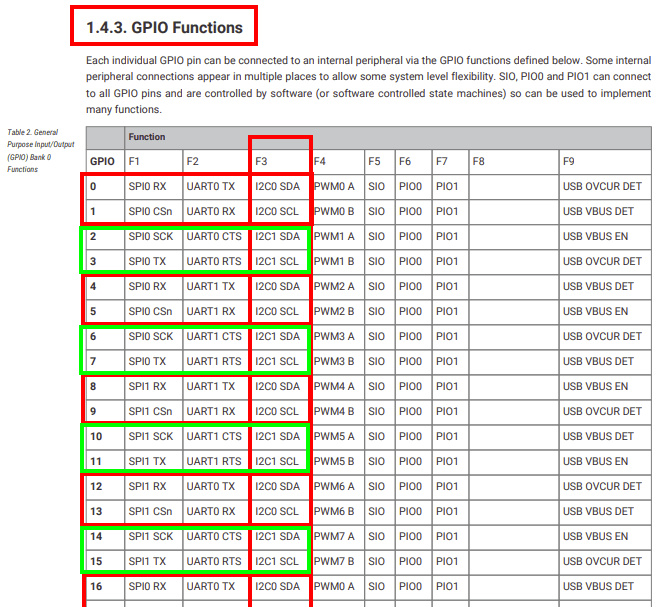
Task: Select 'SPI0 SCK' in GPIO 6 row
Action: (151, 336)
